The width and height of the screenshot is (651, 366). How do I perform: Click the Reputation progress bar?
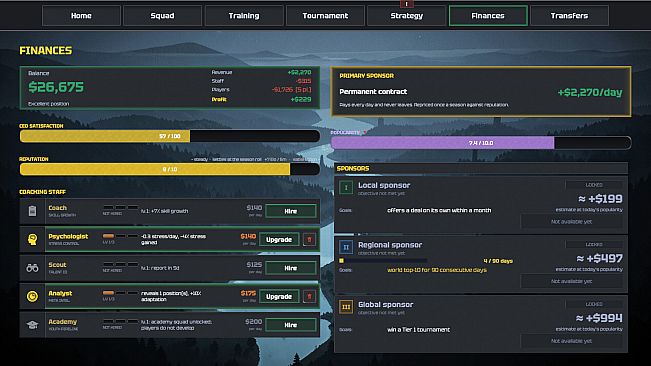coord(170,169)
